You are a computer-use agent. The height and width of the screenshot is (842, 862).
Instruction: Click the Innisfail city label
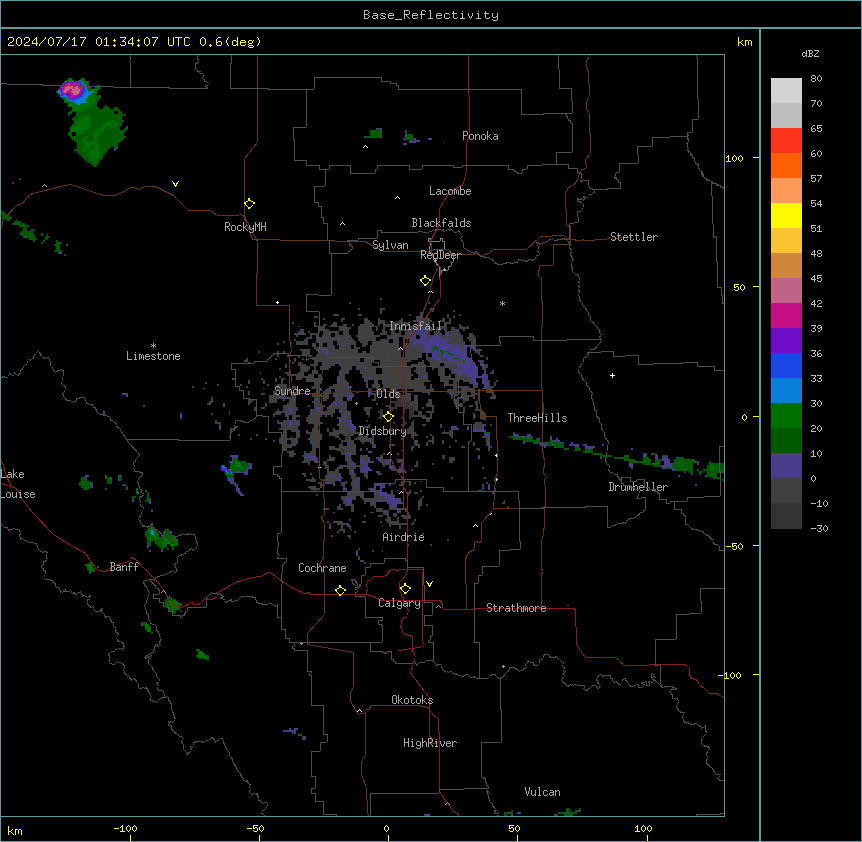[x=416, y=326]
